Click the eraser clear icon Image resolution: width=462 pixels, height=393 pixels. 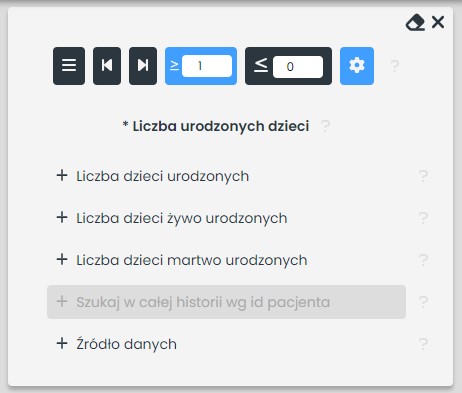point(415,23)
